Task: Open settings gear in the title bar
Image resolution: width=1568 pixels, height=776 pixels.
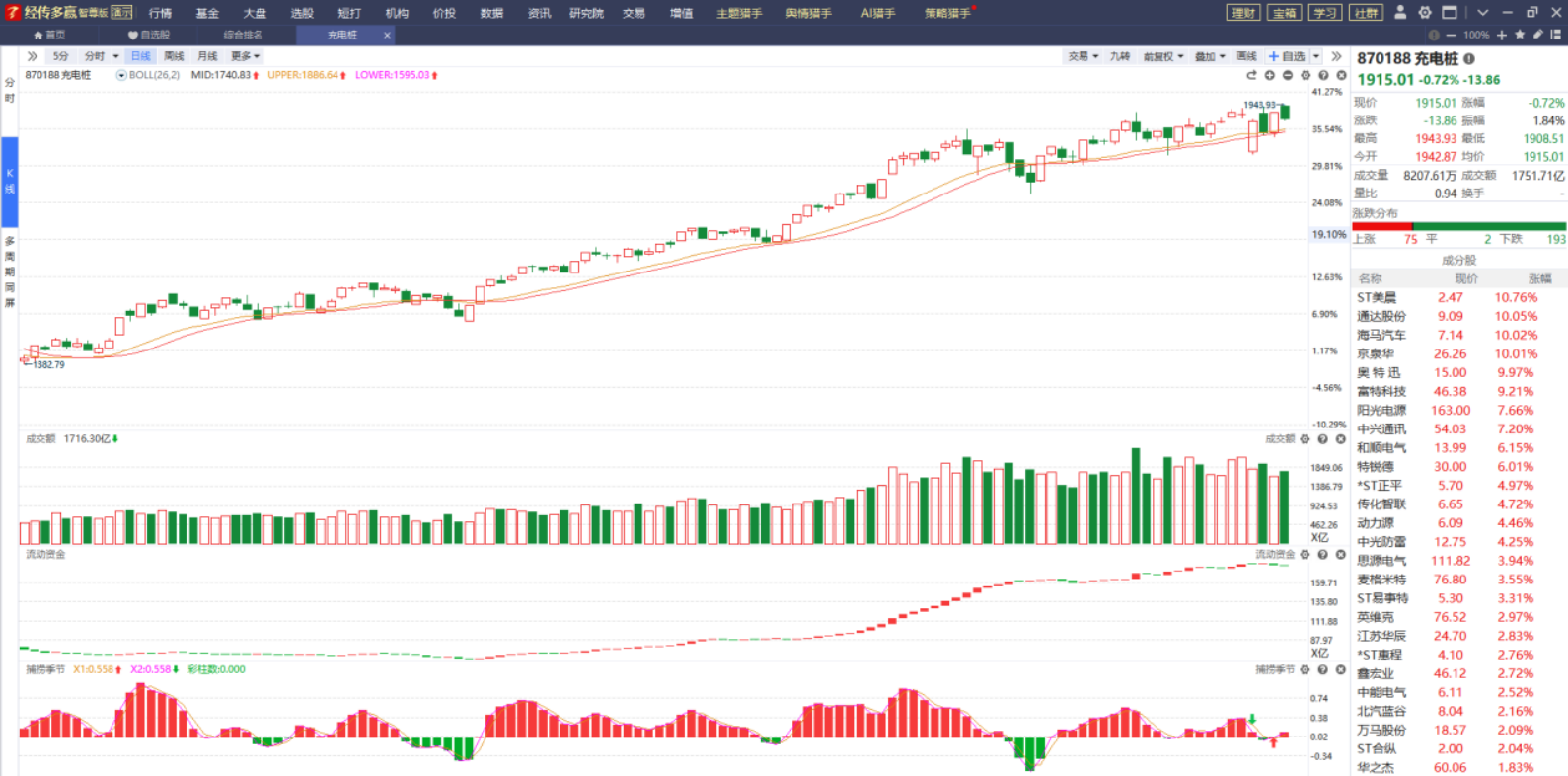Action: [x=1425, y=13]
